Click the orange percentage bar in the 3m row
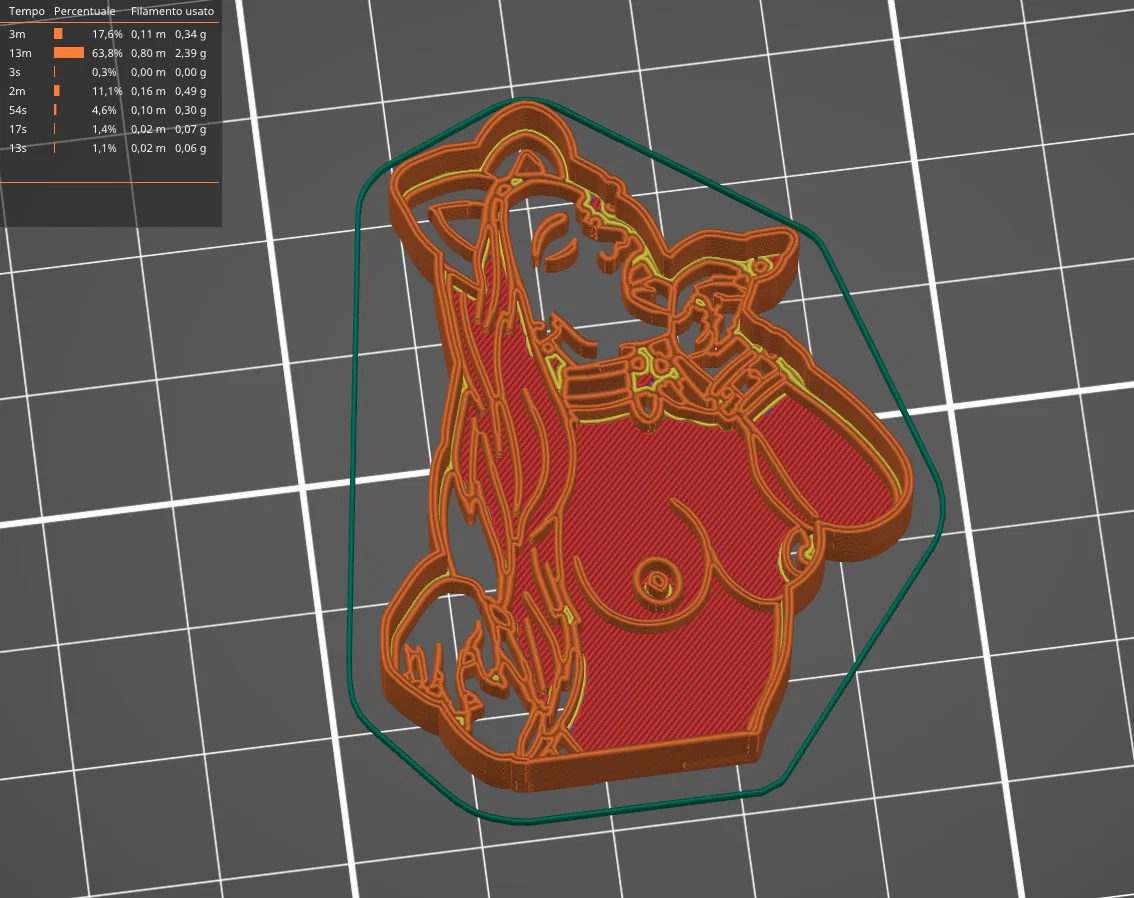This screenshot has height=898, width=1134. [58, 34]
